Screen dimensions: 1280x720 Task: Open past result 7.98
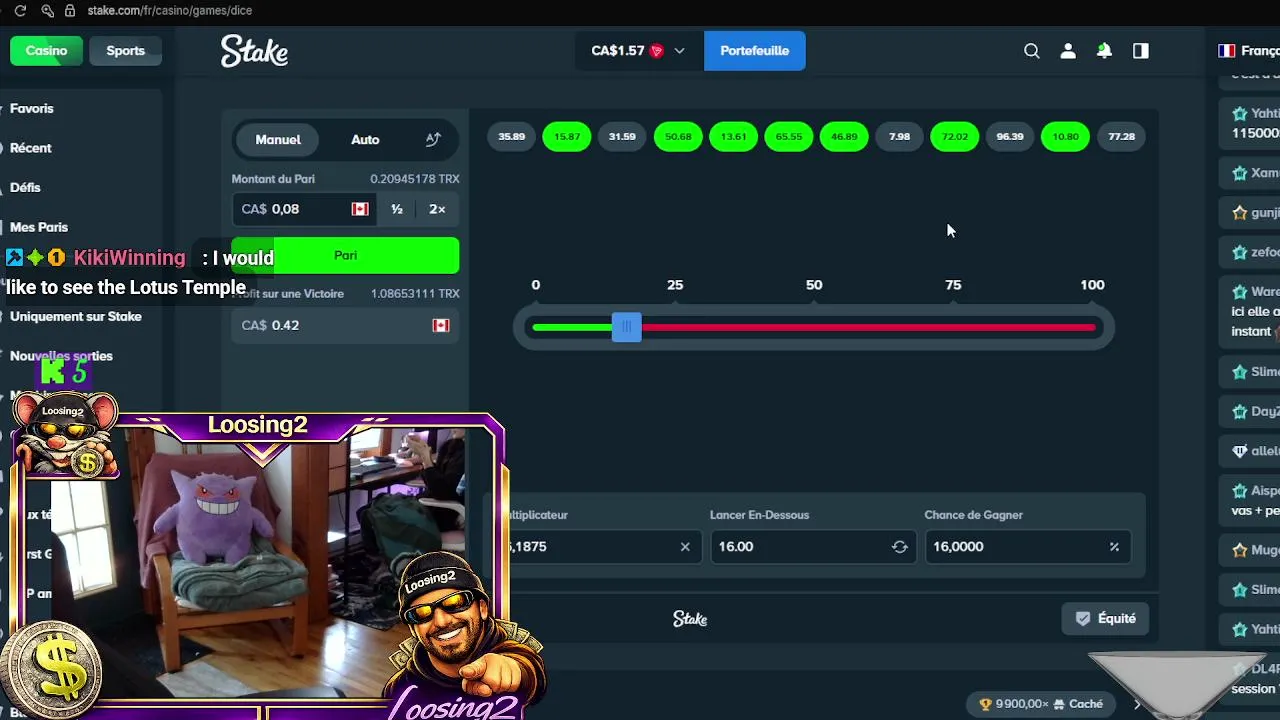coord(899,137)
